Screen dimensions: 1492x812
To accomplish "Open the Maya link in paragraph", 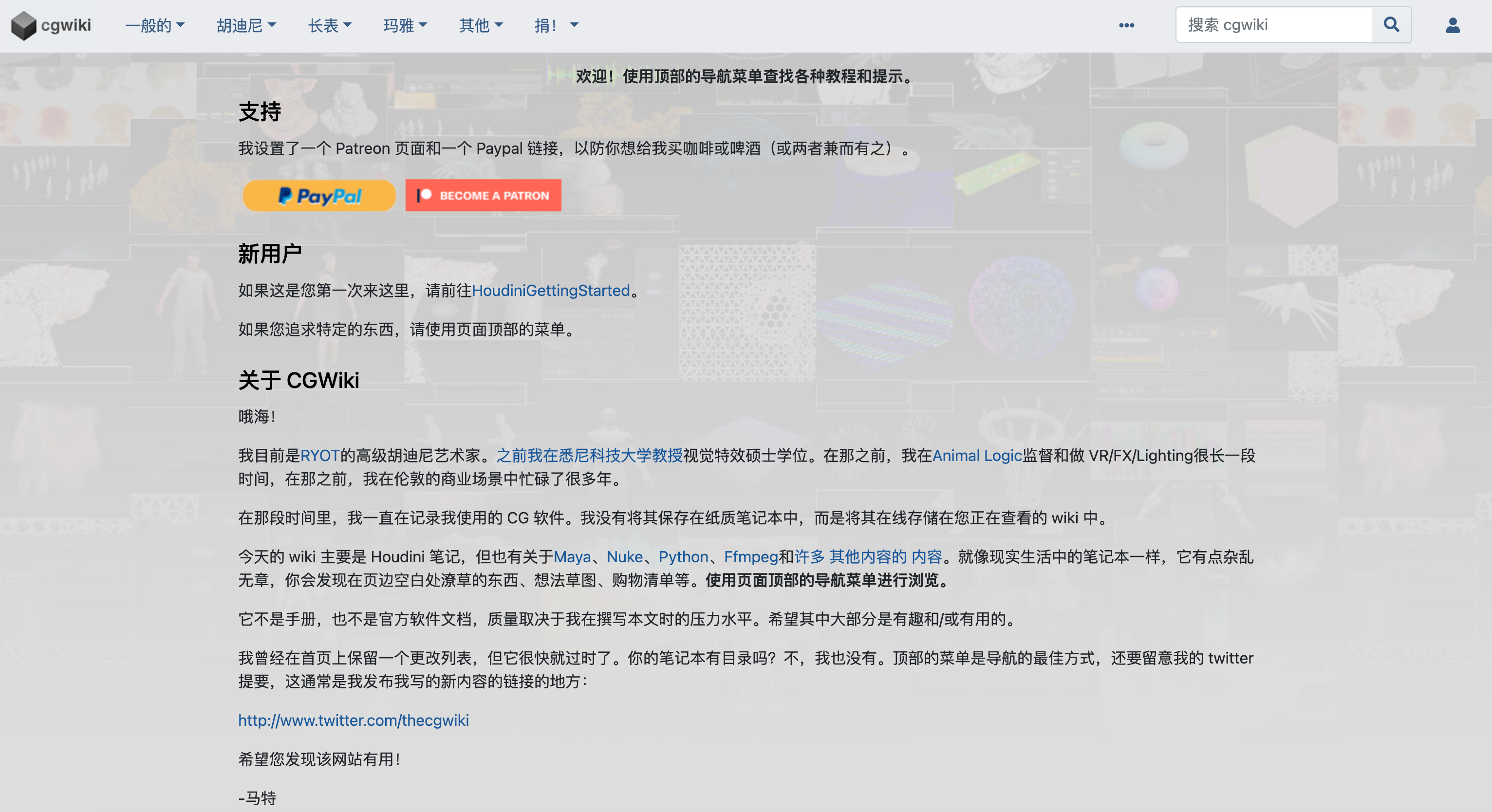I will 572,557.
